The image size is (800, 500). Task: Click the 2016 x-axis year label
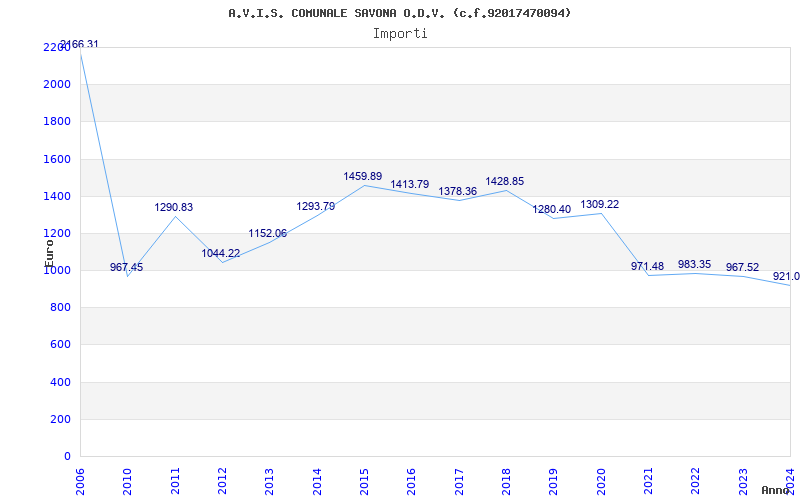coord(412,482)
